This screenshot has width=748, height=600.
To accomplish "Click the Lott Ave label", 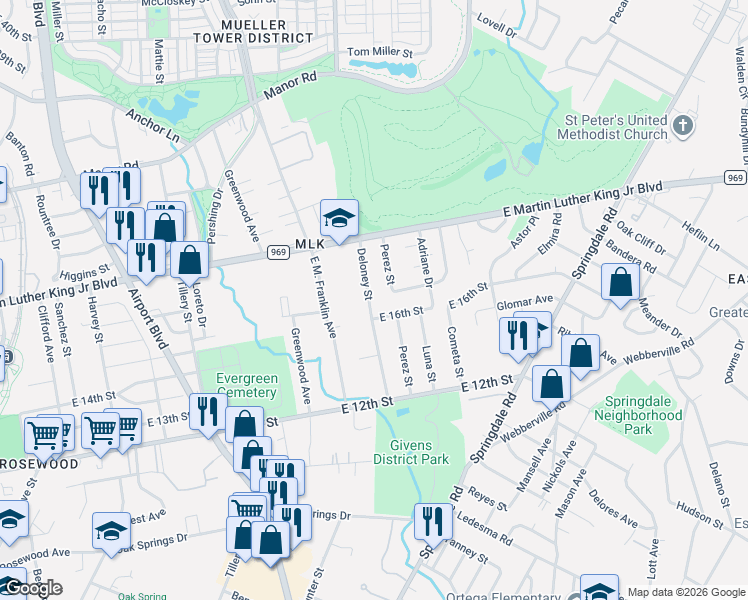I will pyautogui.click(x=654, y=559).
